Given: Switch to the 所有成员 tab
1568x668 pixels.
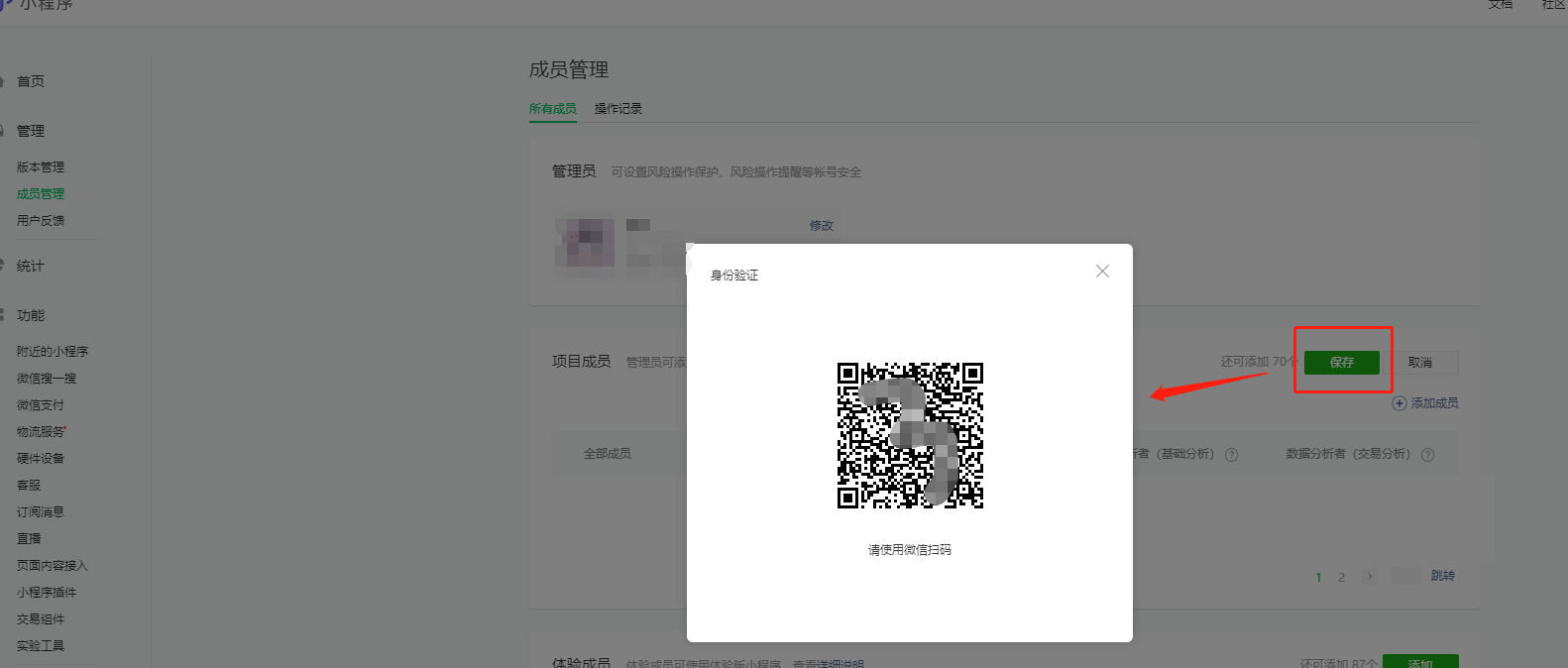Looking at the screenshot, I should pos(552,108).
